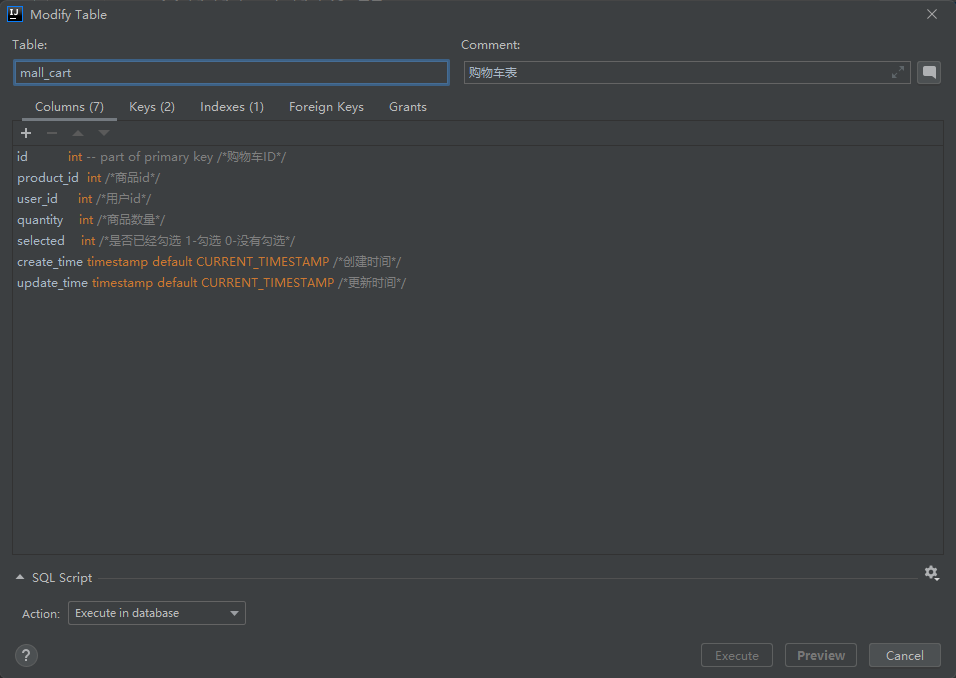Click the Preview button
This screenshot has width=956, height=678.
click(821, 655)
